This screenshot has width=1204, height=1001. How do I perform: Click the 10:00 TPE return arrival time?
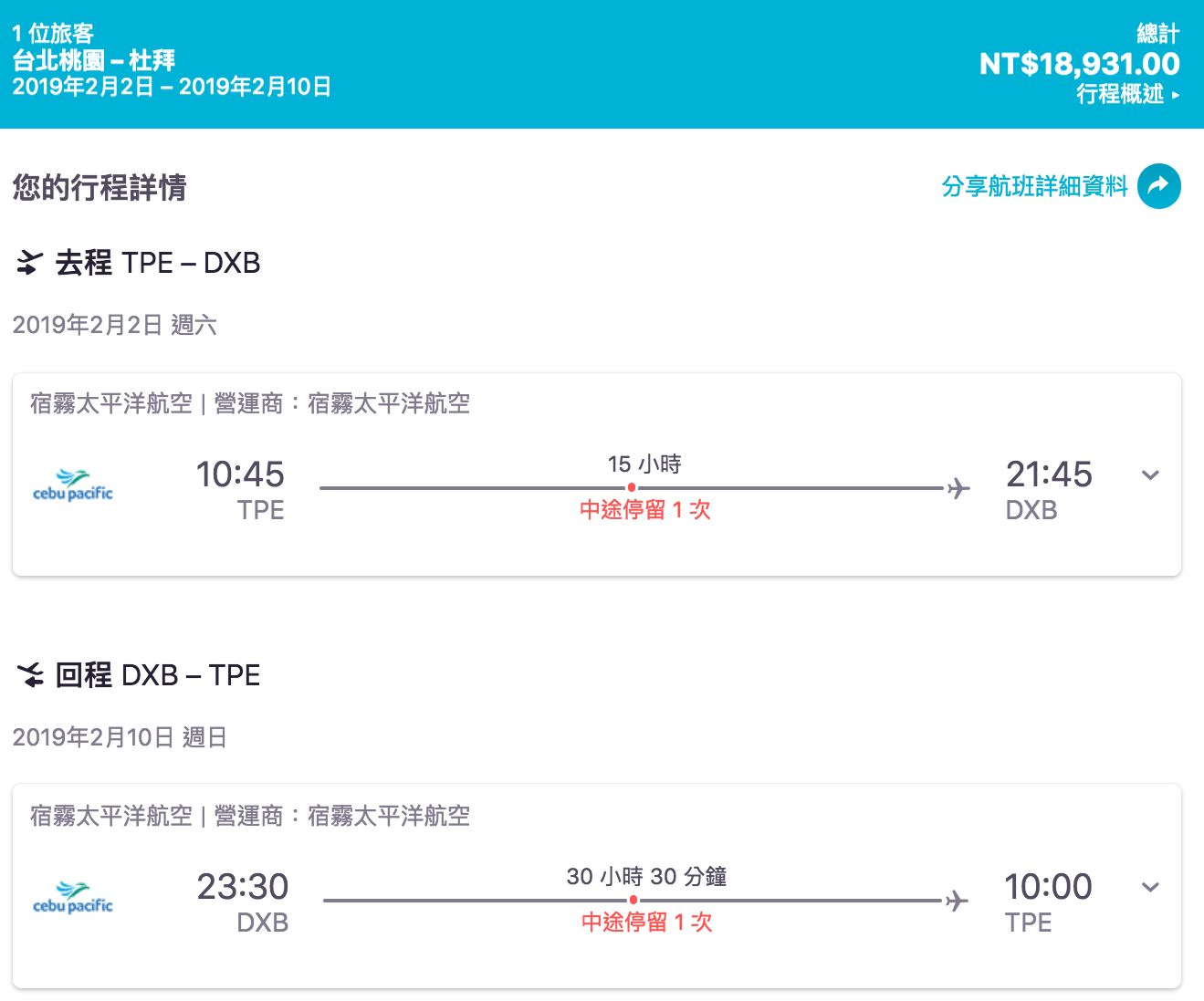tap(1047, 887)
